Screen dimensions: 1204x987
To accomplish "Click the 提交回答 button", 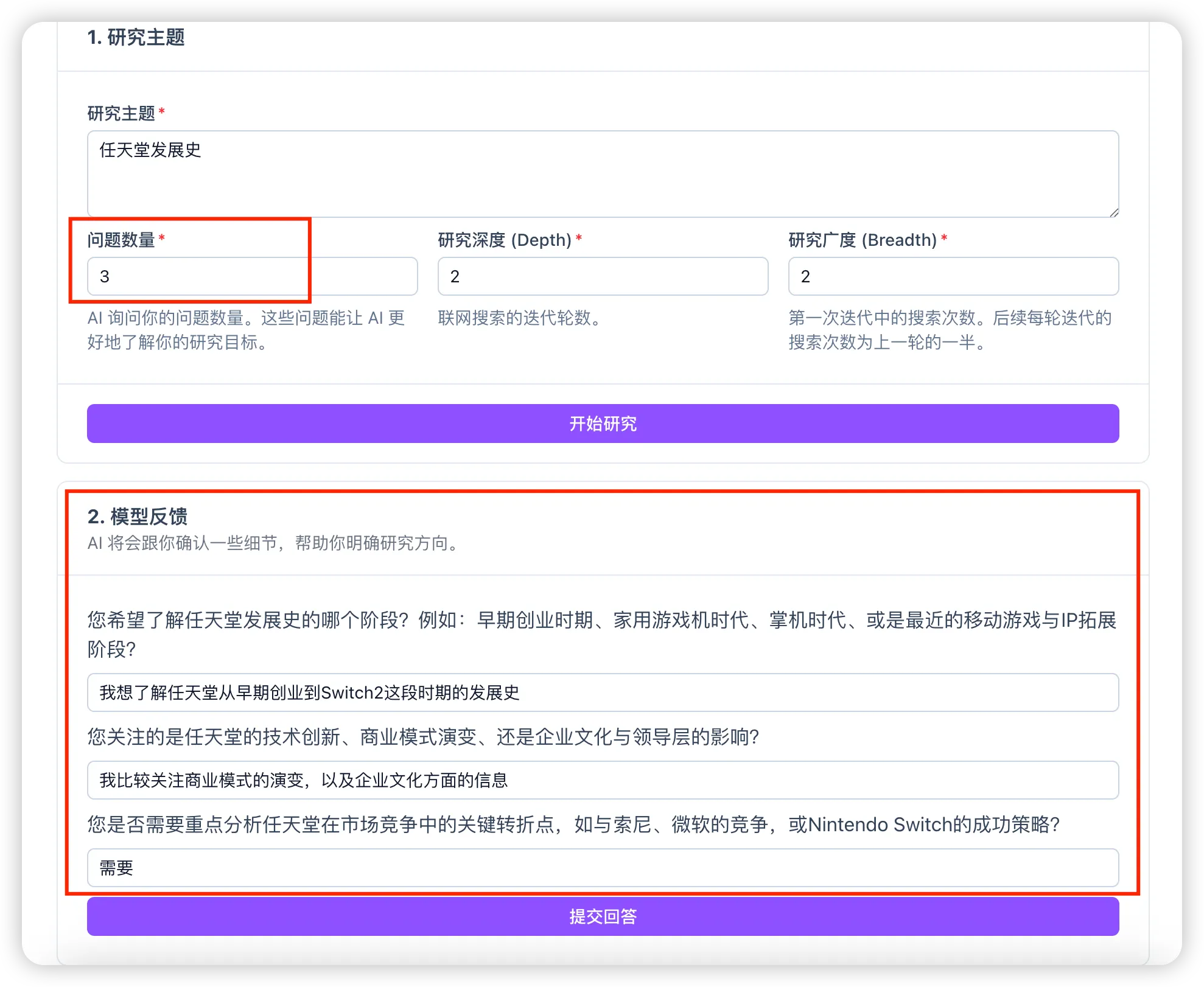I will pyautogui.click(x=603, y=916).
